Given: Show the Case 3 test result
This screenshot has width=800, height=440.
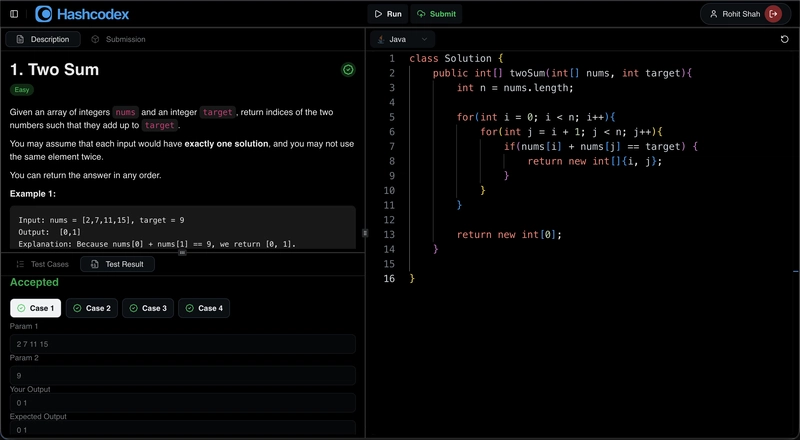Looking at the screenshot, I should (147, 308).
